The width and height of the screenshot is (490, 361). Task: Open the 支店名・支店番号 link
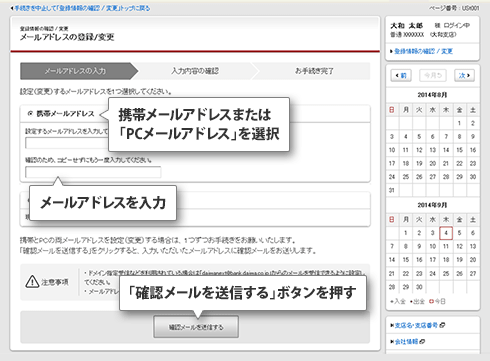point(416,325)
